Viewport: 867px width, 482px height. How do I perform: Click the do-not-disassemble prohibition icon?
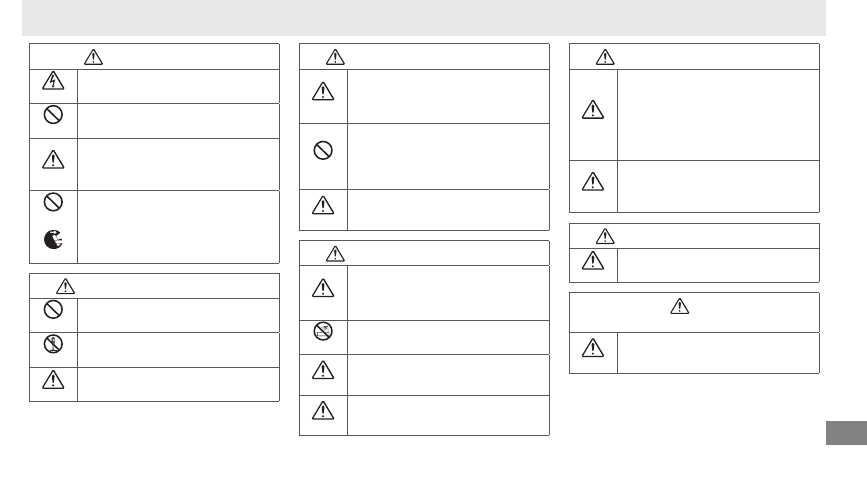53,344
